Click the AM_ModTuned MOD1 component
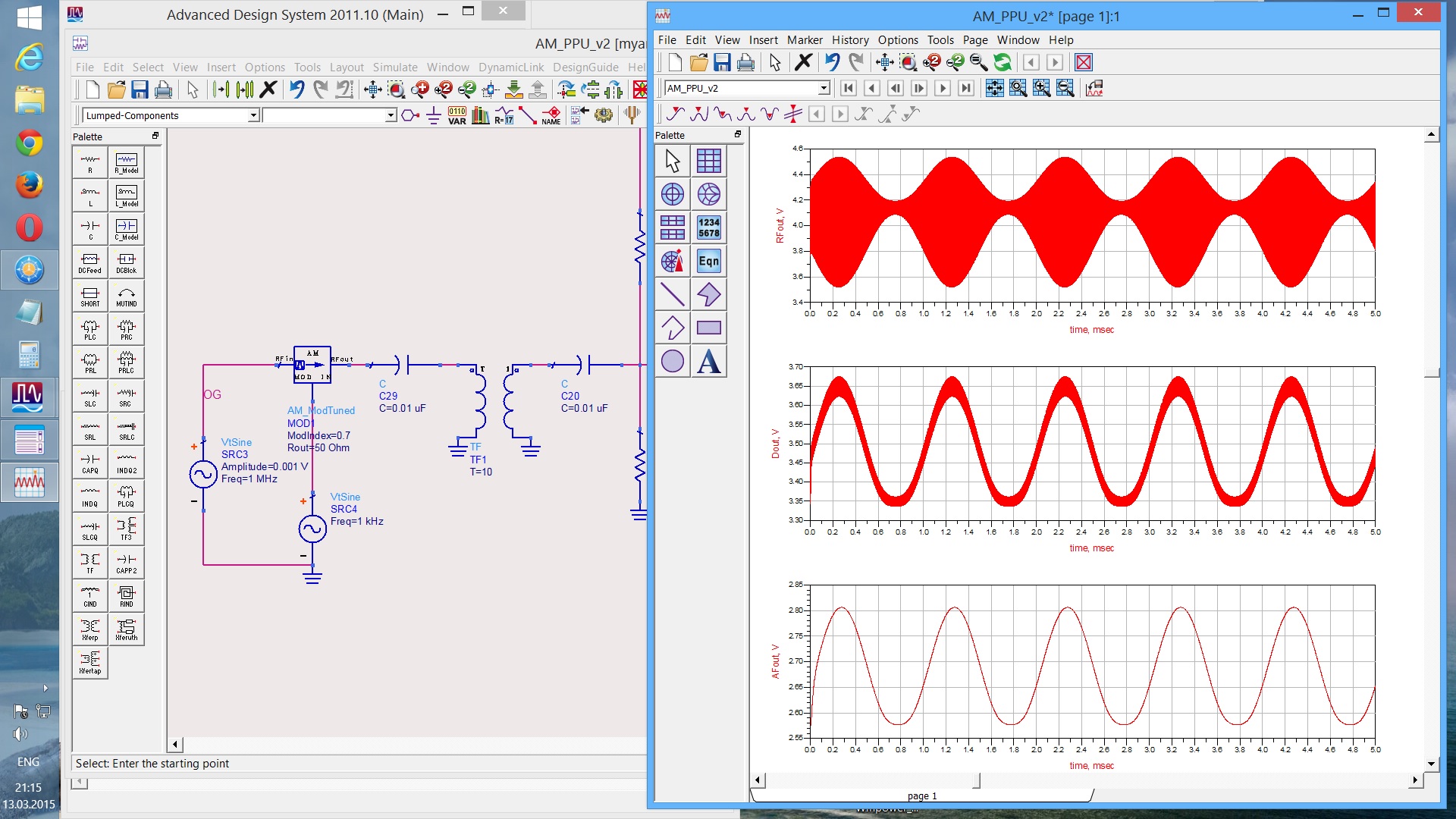 click(x=312, y=365)
